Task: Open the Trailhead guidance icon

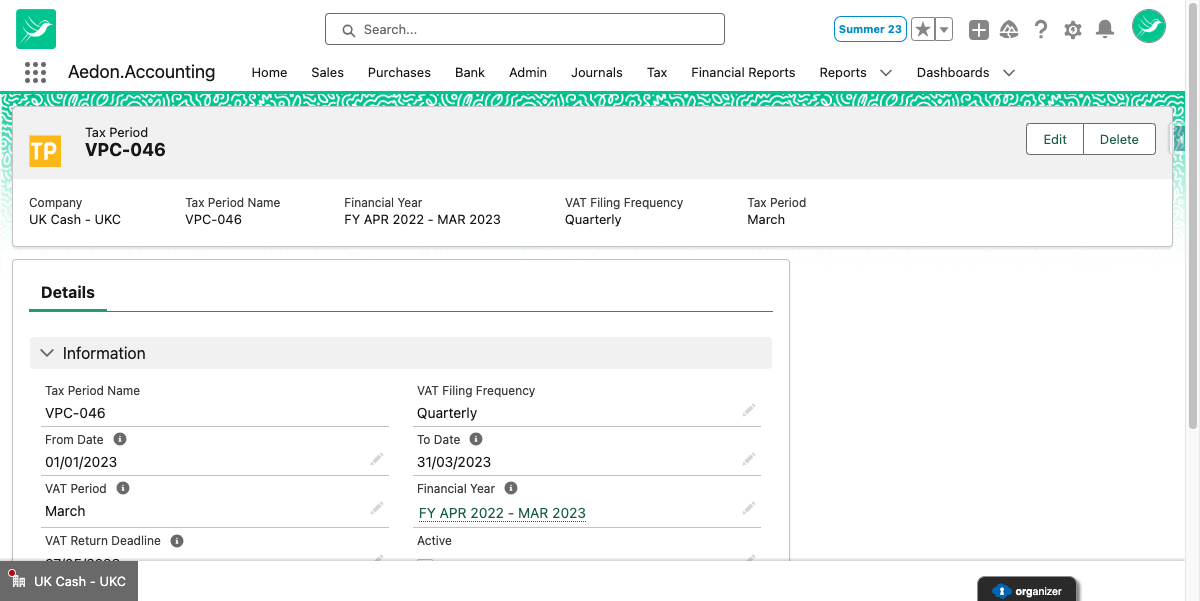Action: pyautogui.click(x=1009, y=30)
